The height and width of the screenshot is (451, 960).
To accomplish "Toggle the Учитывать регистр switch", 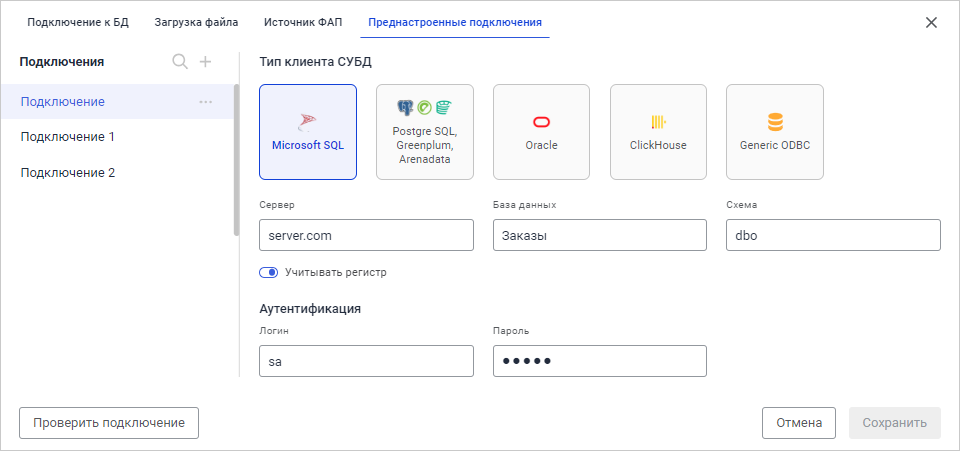I will [268, 272].
